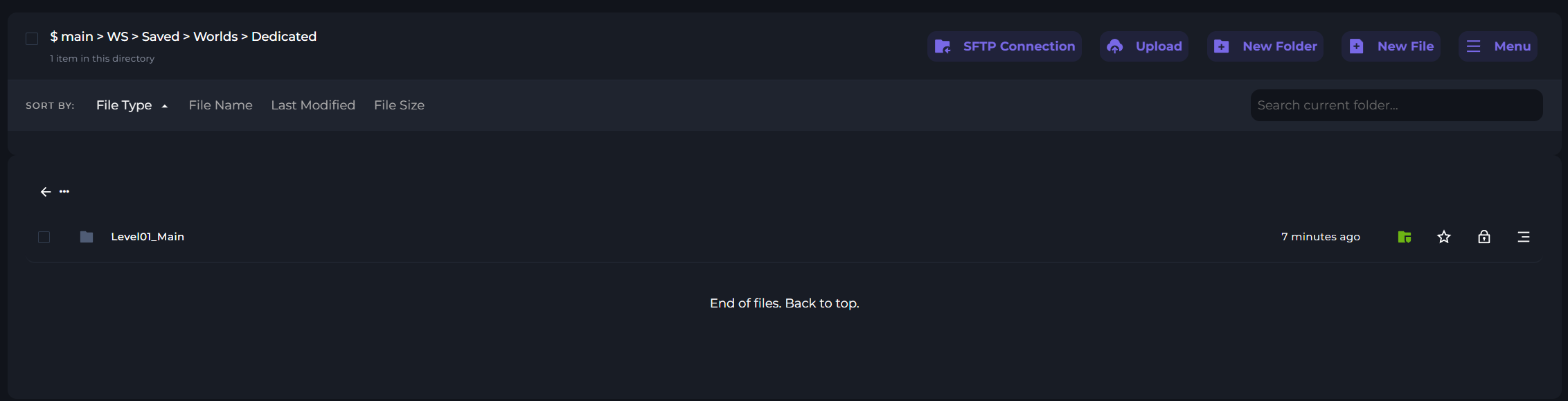
Task: Click lock icon on Level01_Main row
Action: point(1484,237)
